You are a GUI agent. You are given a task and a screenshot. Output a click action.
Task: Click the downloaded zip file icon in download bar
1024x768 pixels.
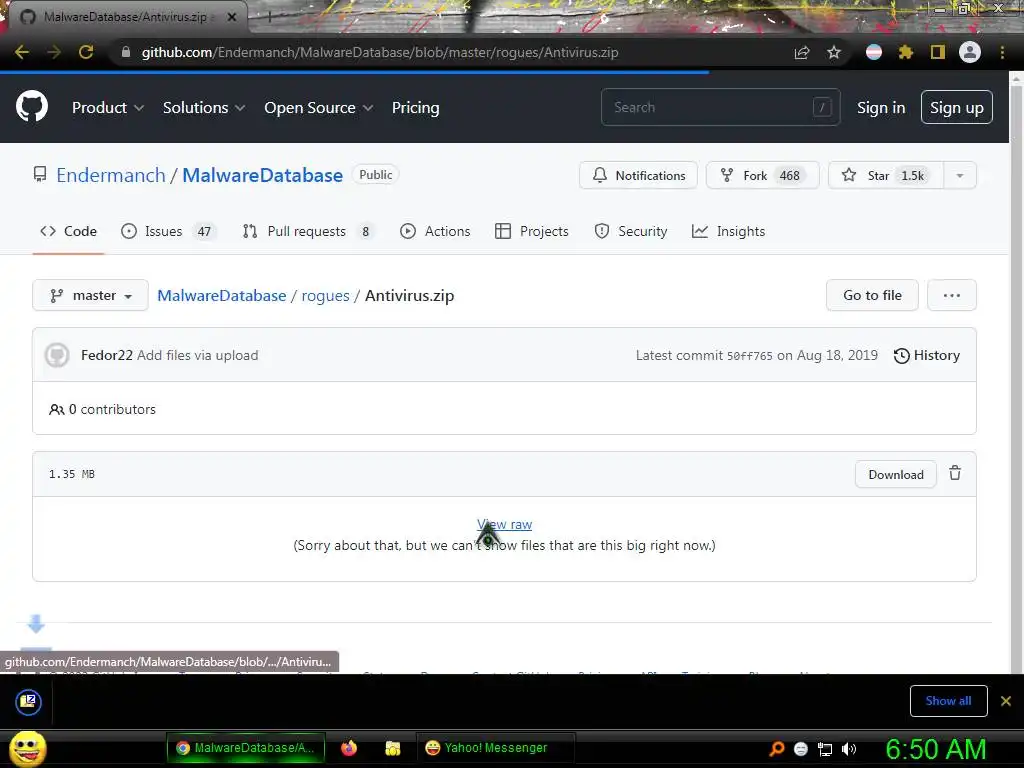pyautogui.click(x=28, y=702)
